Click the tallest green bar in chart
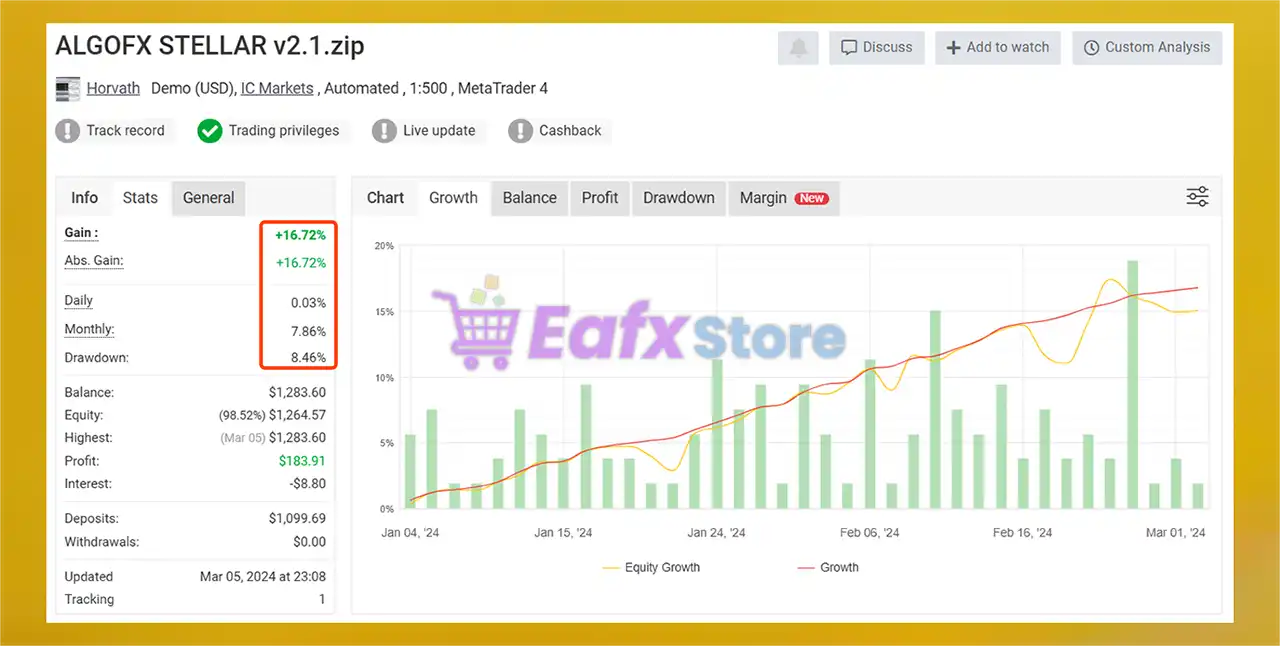The image size is (1280, 646). [x=1132, y=385]
